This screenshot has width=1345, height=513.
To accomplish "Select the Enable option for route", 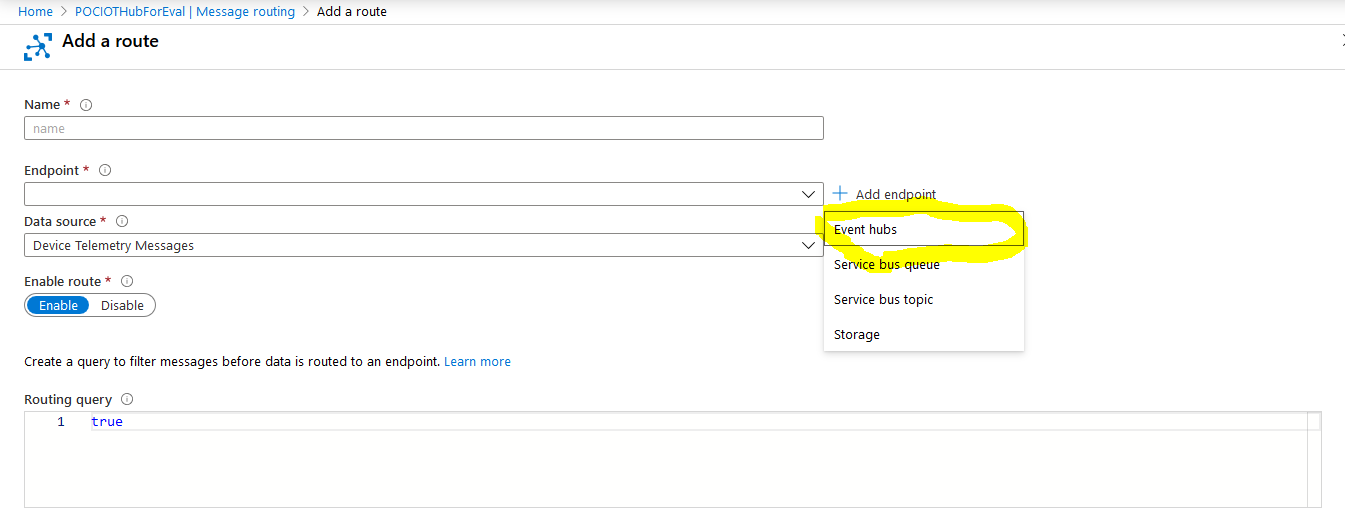I will point(58,305).
